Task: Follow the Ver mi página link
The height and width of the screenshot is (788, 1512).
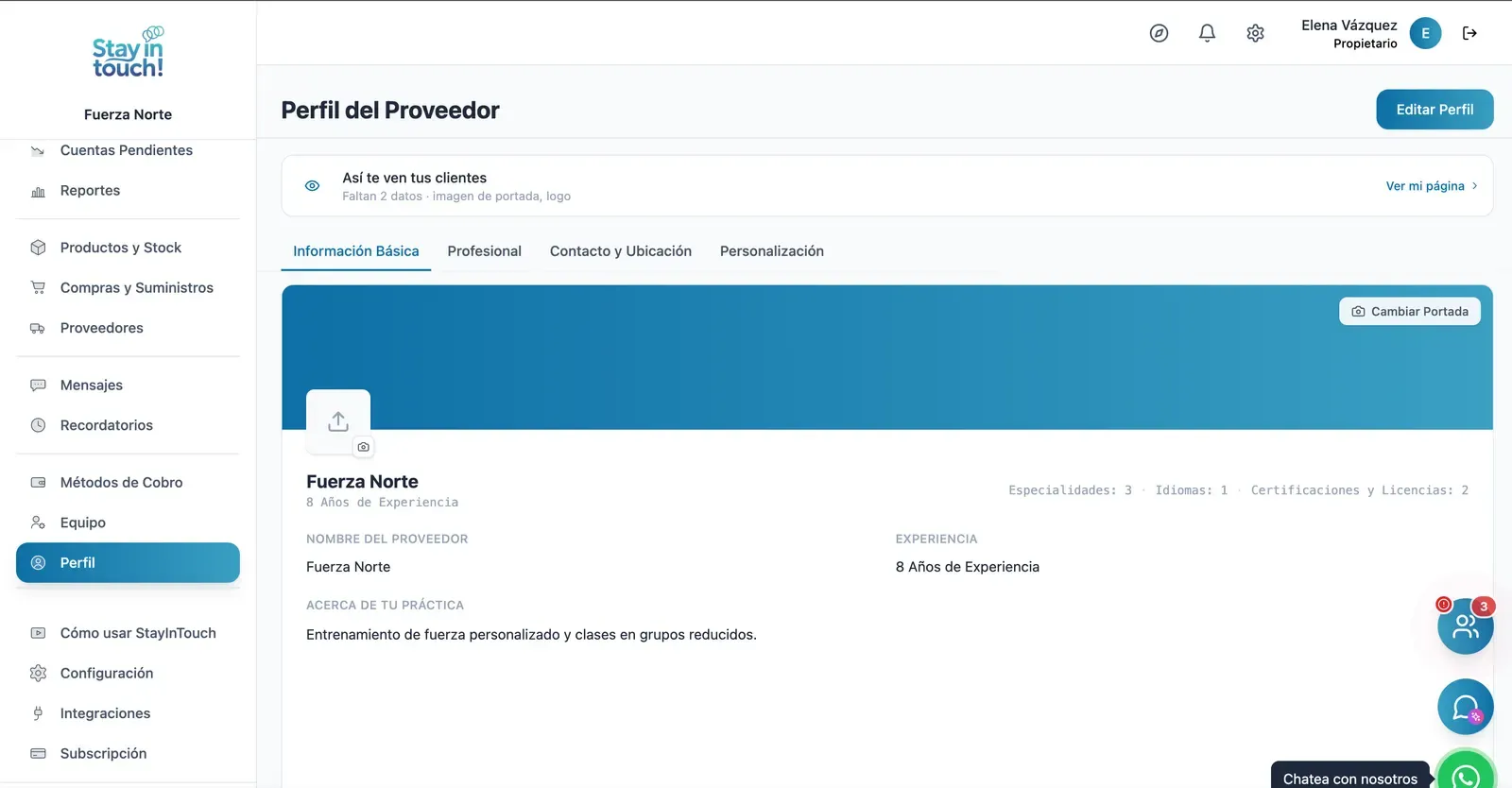Action: [1432, 186]
